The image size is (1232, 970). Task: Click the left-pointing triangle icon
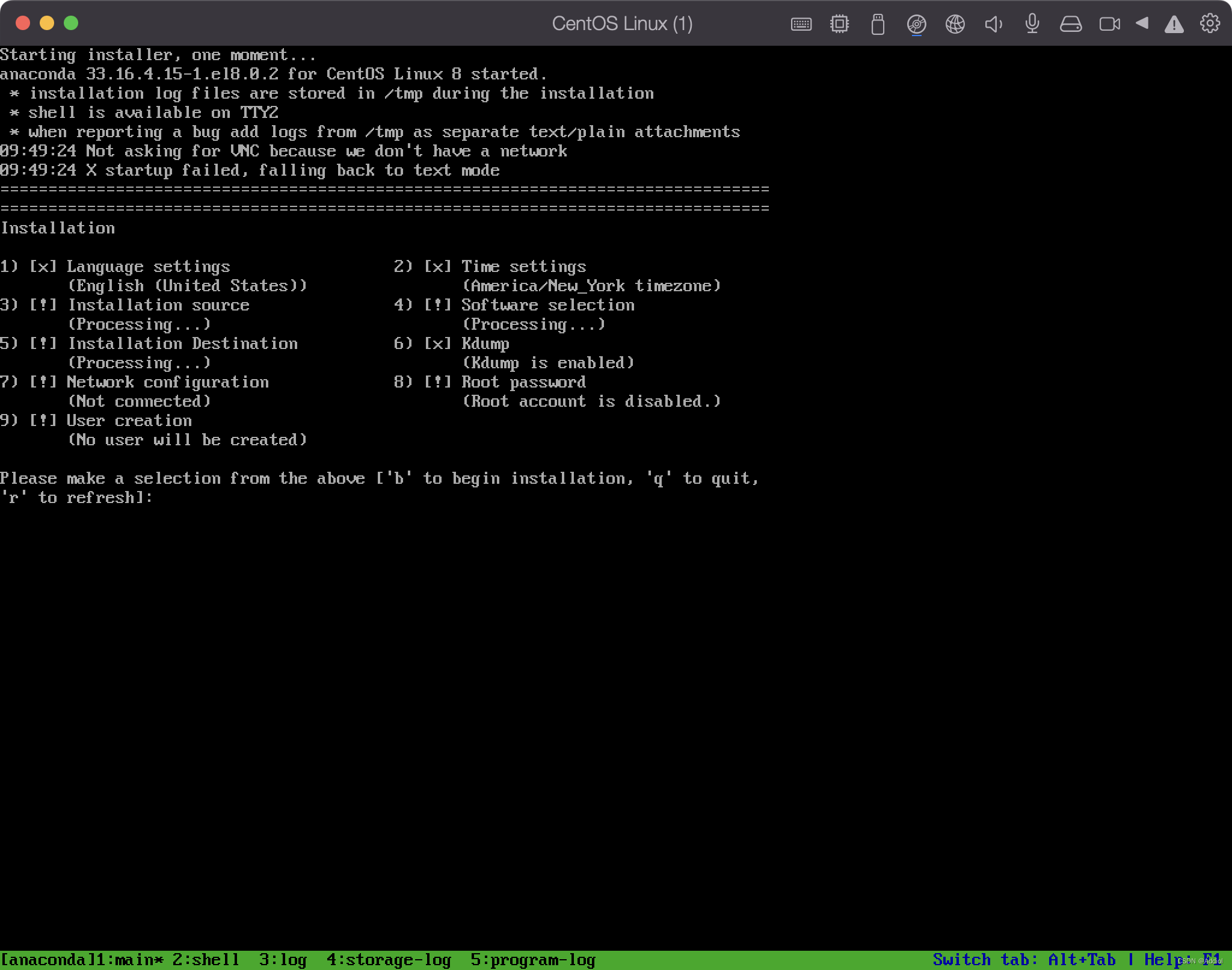(x=1142, y=23)
